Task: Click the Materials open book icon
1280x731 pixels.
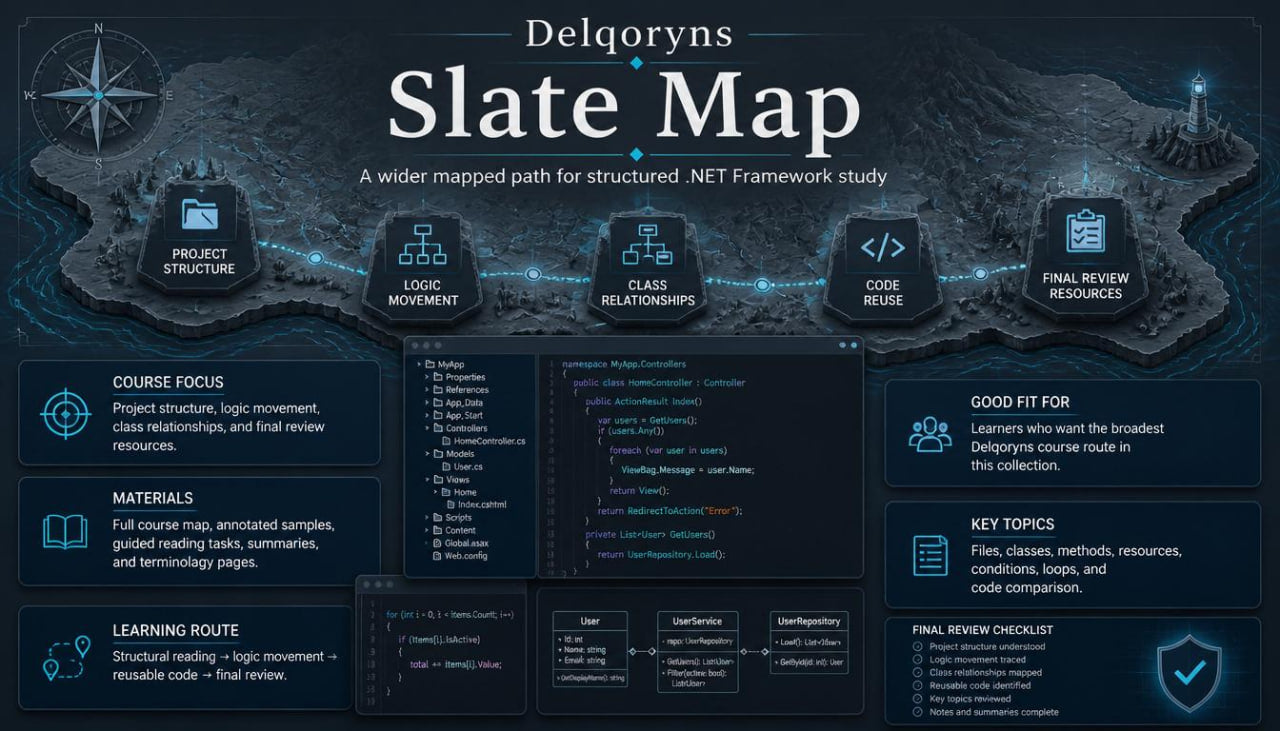Action: pyautogui.click(x=65, y=531)
